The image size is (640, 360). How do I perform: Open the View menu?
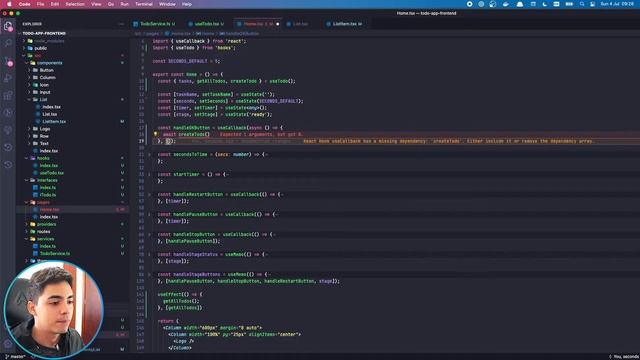(x=96, y=4)
